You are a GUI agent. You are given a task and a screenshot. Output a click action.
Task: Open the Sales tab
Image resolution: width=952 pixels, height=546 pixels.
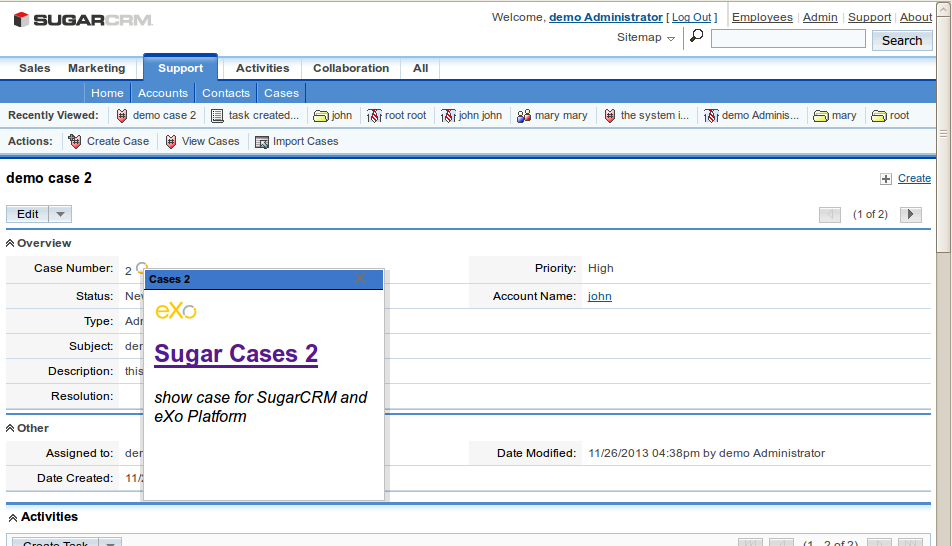(35, 68)
